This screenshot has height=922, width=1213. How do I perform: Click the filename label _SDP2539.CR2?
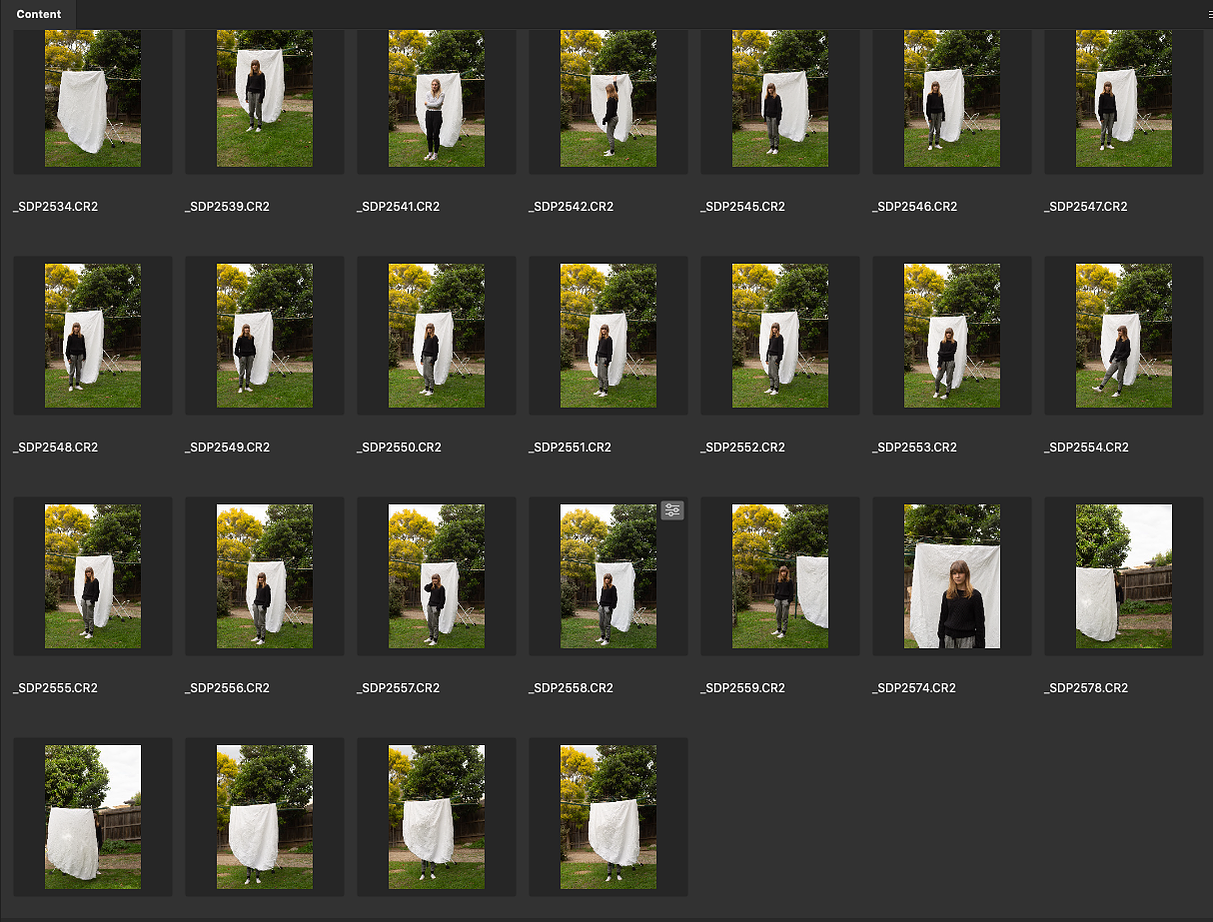(227, 207)
